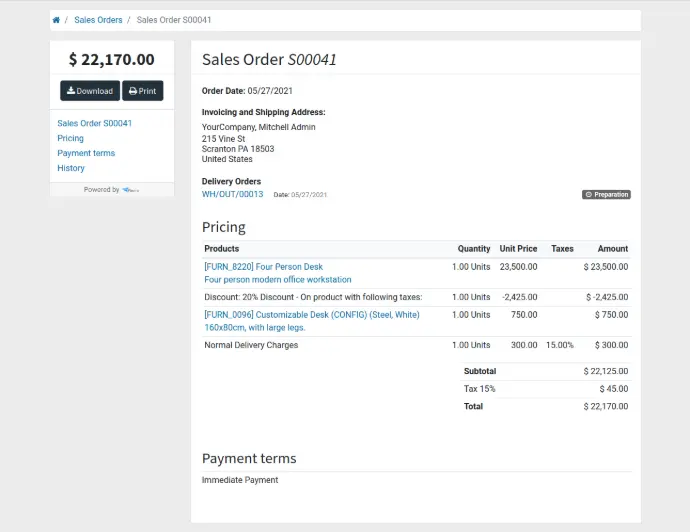
Task: Download the sales order PDF
Action: point(90,91)
